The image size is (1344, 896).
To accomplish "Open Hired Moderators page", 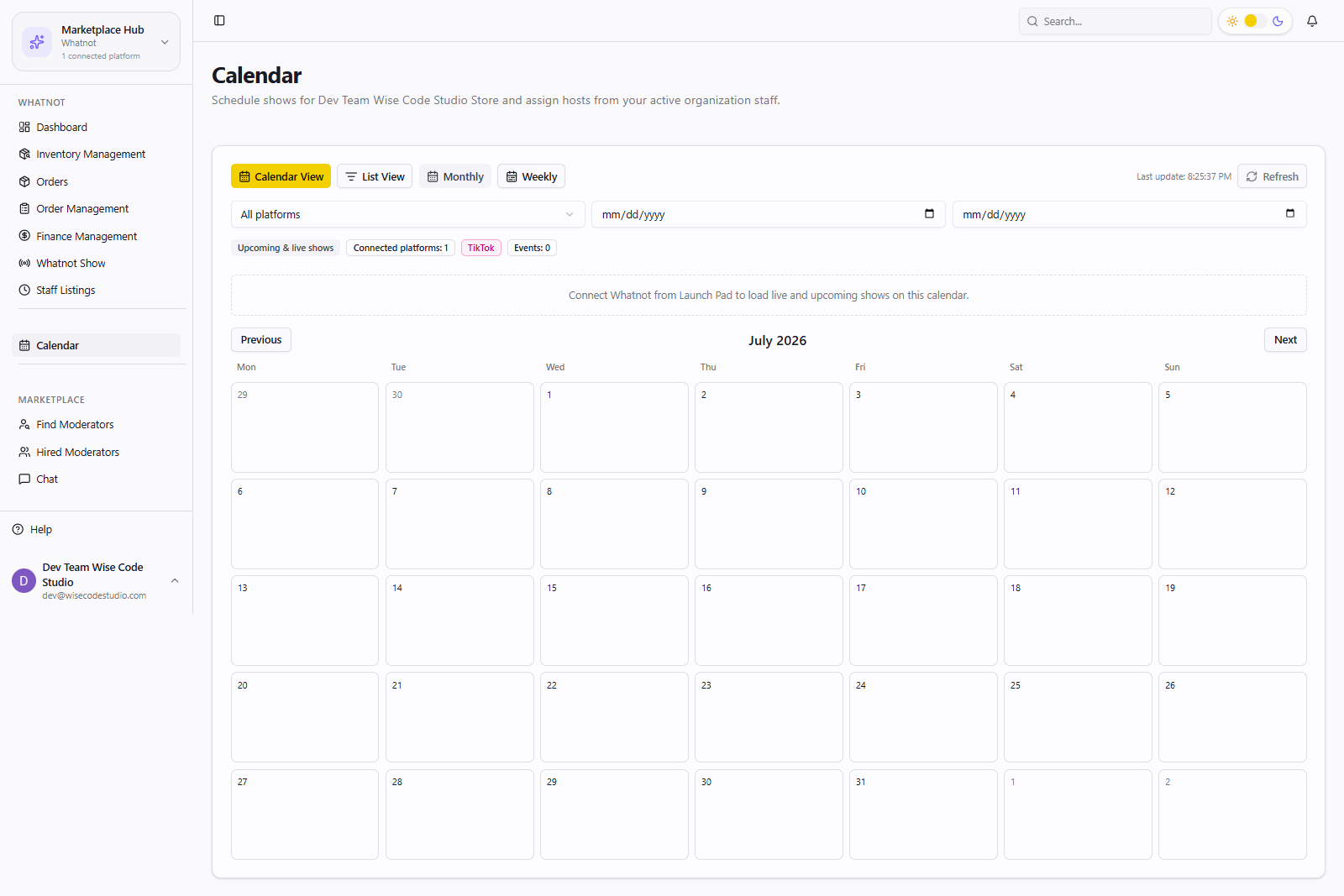I will click(96, 452).
